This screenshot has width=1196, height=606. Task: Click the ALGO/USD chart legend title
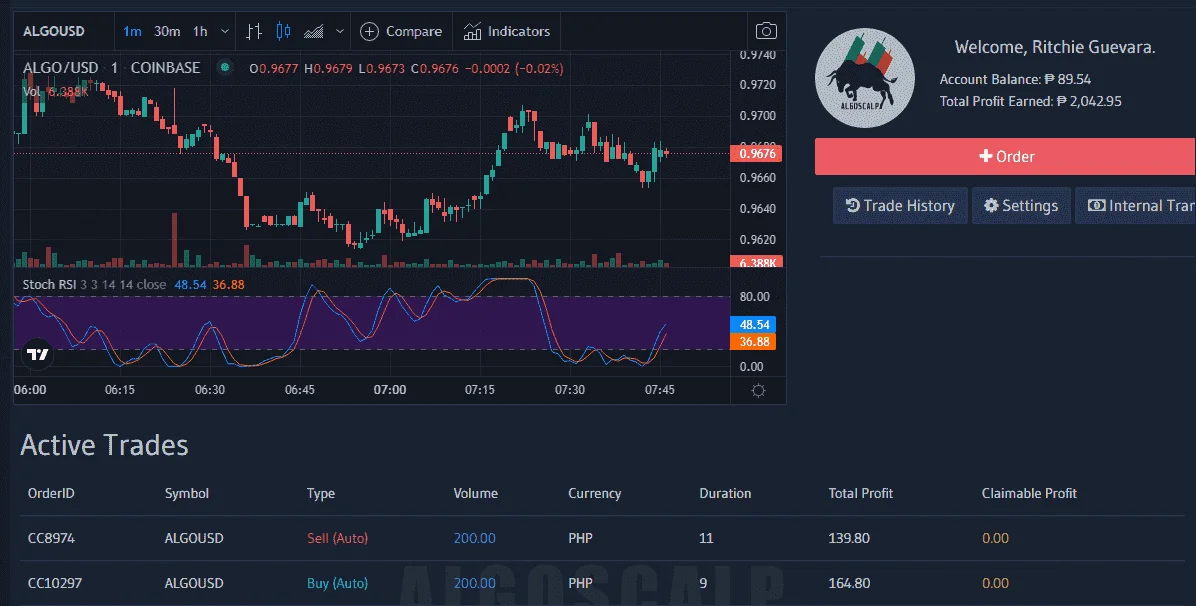pos(111,68)
